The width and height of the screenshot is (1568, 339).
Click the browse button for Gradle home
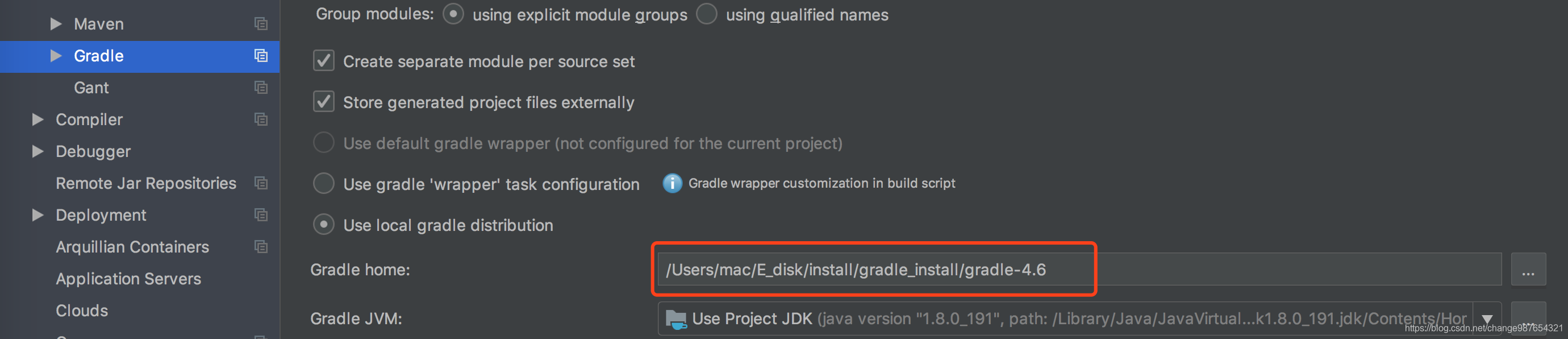[1528, 270]
